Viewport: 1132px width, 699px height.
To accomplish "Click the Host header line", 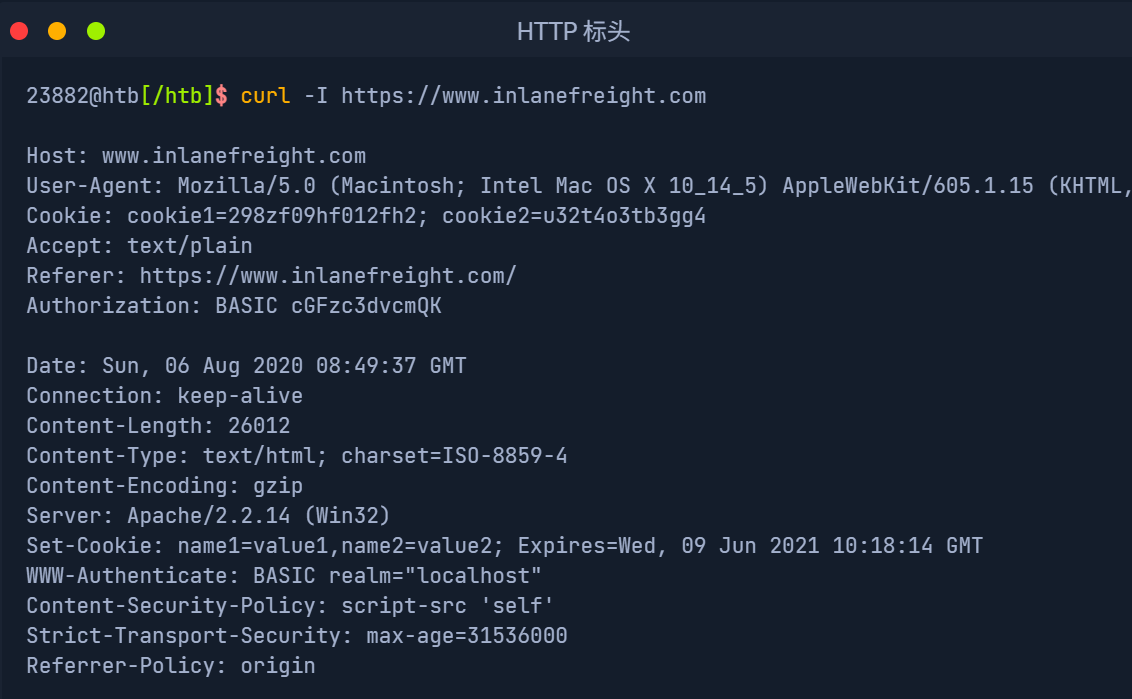I will tap(196, 156).
